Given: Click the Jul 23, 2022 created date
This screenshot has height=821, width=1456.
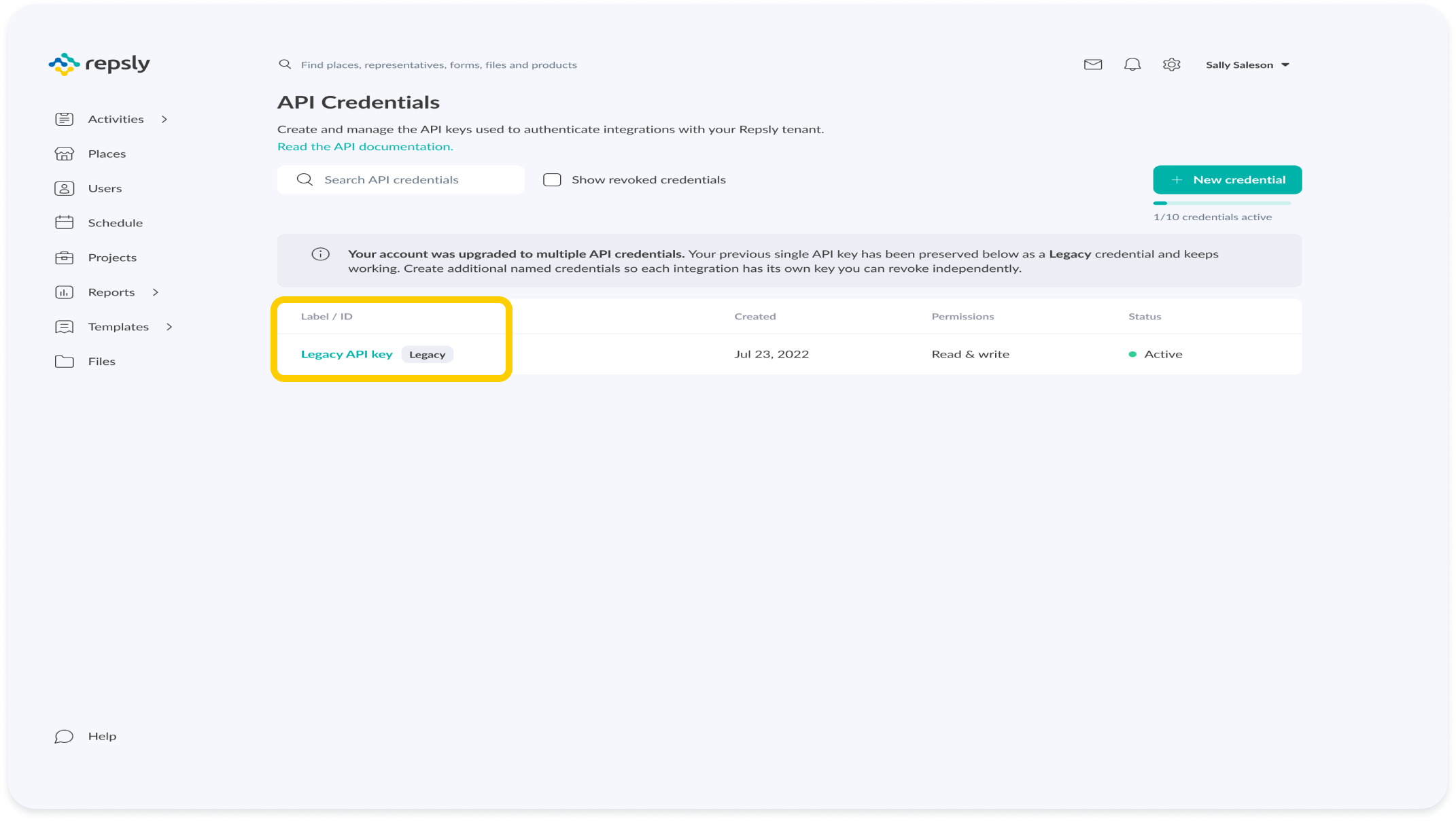Looking at the screenshot, I should (772, 354).
